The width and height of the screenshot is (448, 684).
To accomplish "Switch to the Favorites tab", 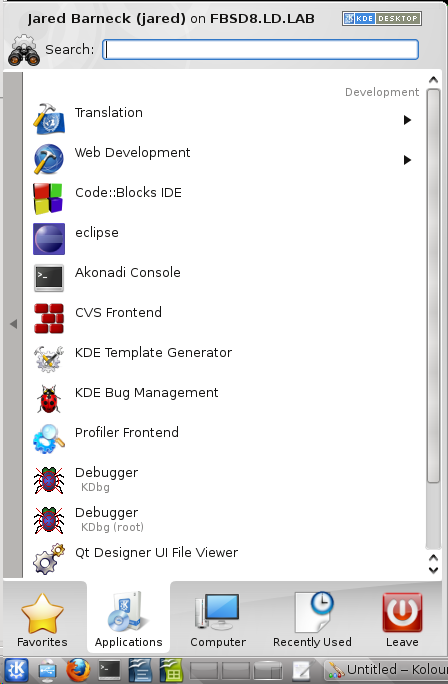I will tap(42, 619).
